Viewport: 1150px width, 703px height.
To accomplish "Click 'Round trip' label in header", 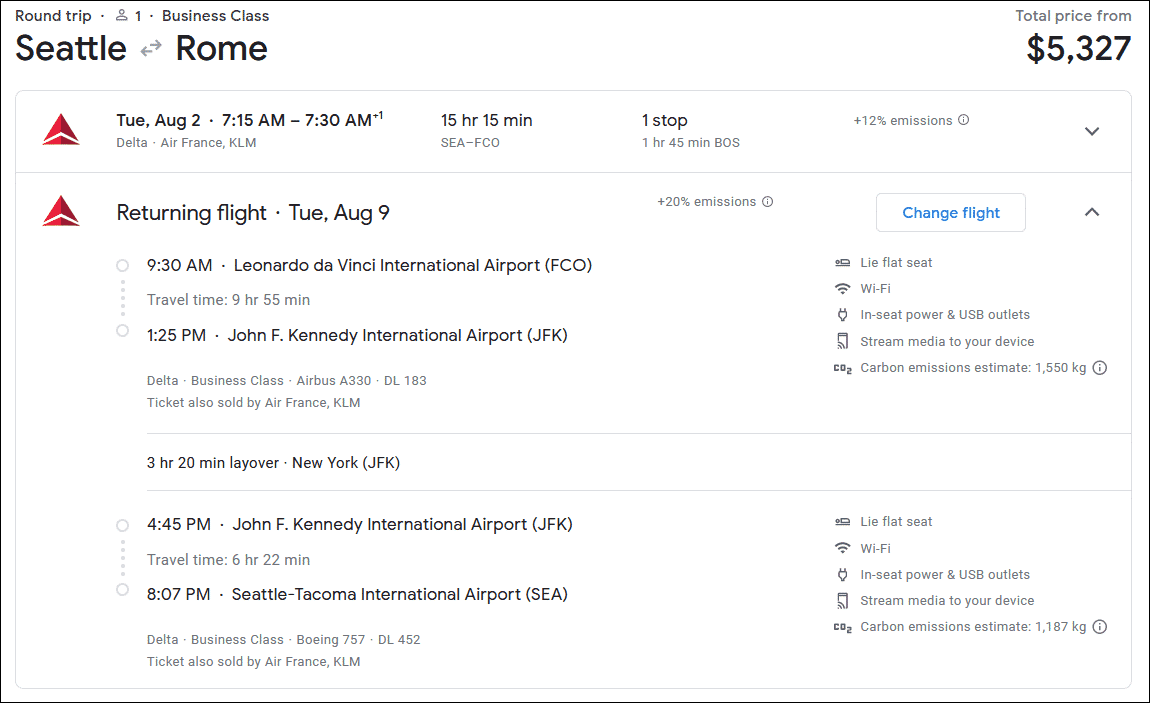I will (x=54, y=16).
